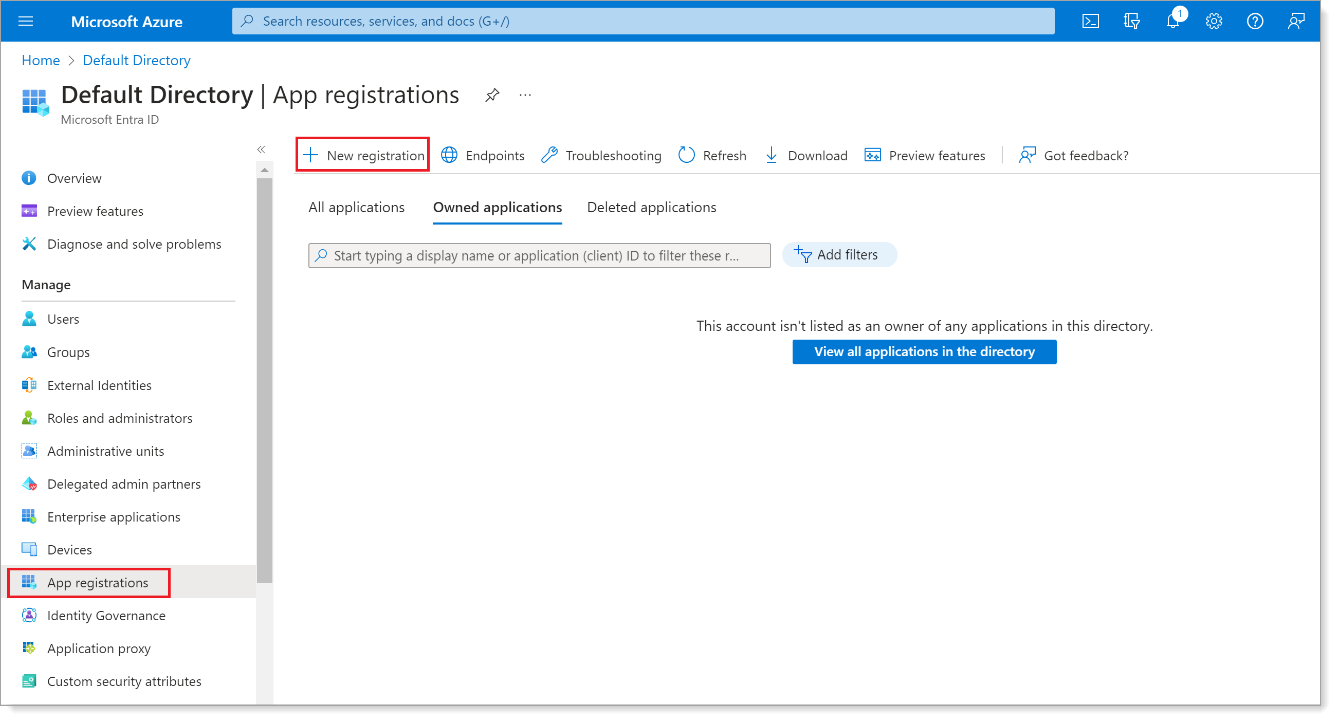Open the notifications bell

[x=1173, y=21]
